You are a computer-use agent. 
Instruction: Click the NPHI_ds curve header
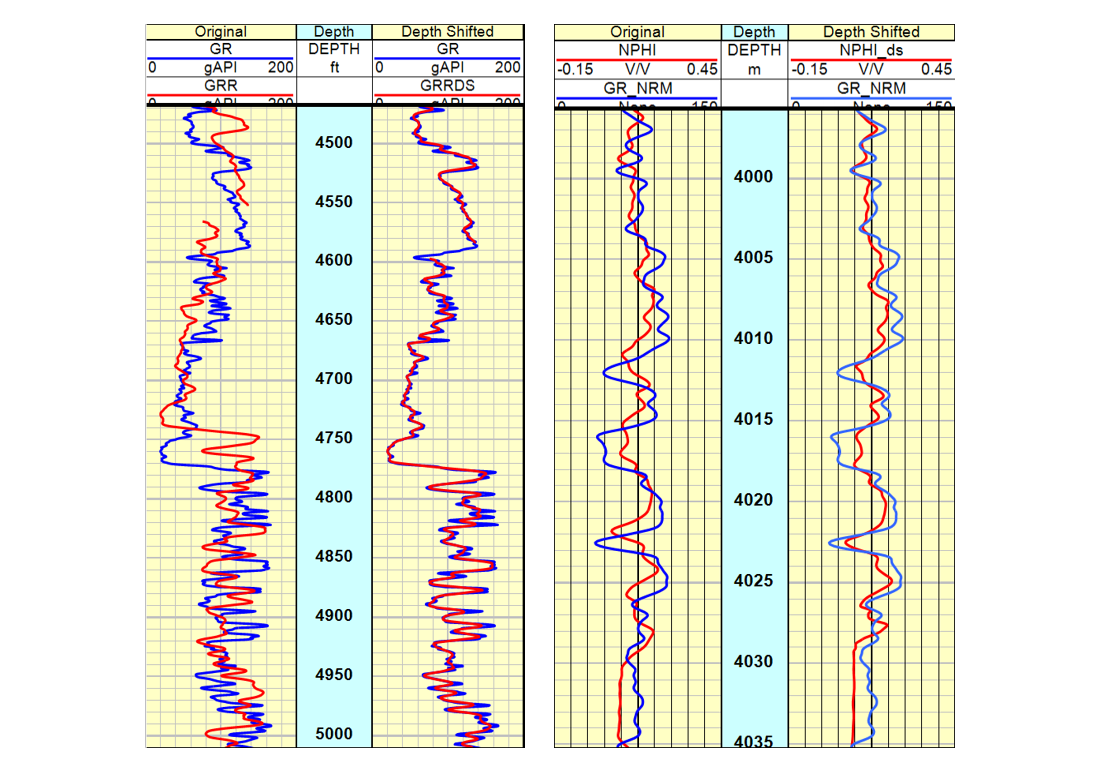[871, 49]
